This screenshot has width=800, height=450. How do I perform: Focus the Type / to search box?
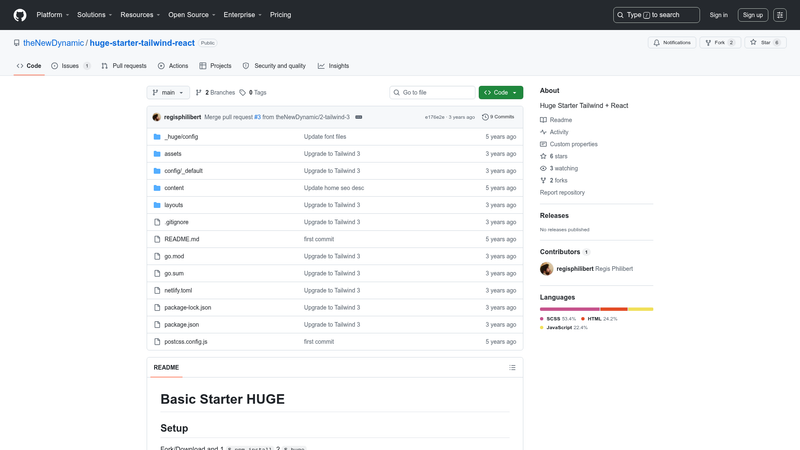click(656, 15)
